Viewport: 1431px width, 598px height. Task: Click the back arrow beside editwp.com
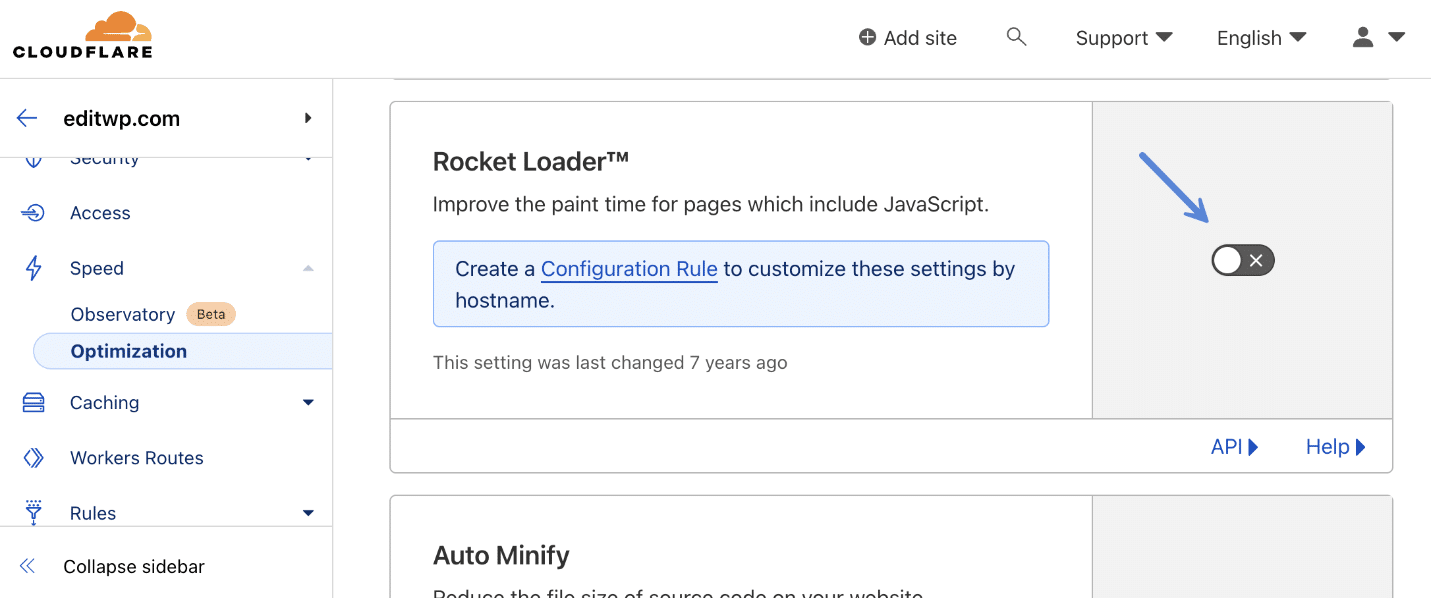coord(26,118)
